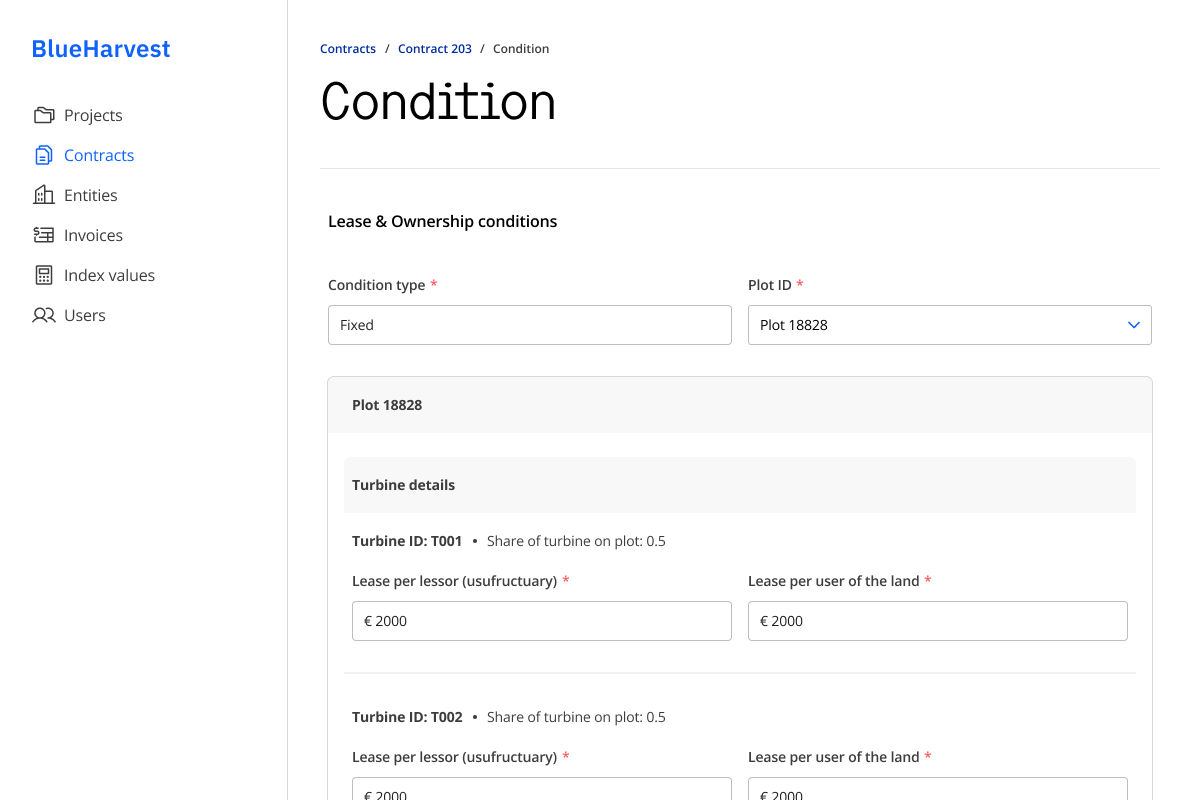Click the BlueHarvest logo
Viewport: 1200px width, 800px height.
click(101, 49)
